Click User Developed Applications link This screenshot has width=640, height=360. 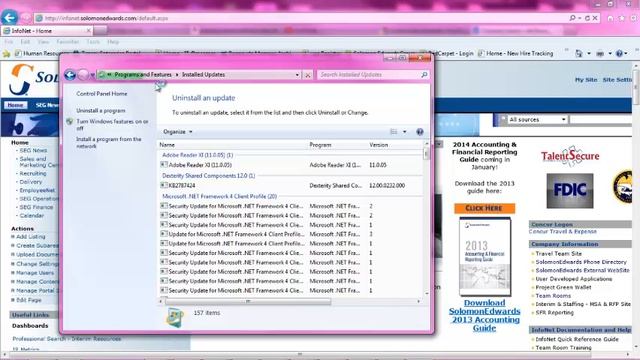pos(573,279)
